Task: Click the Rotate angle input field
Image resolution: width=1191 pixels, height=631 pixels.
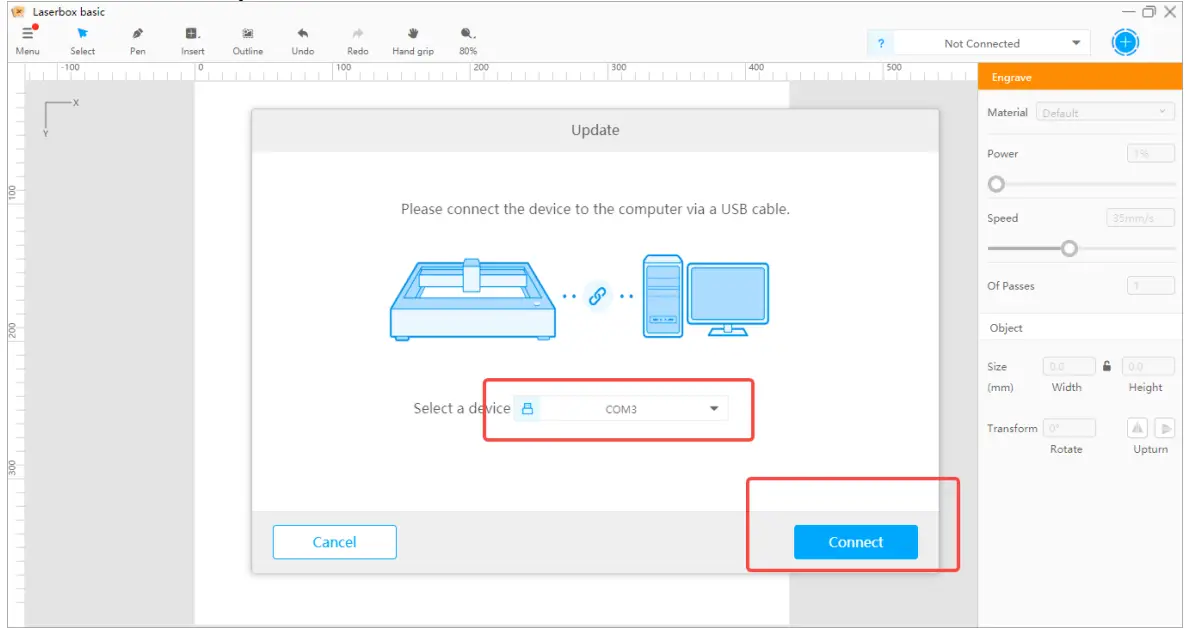Action: tap(1069, 428)
